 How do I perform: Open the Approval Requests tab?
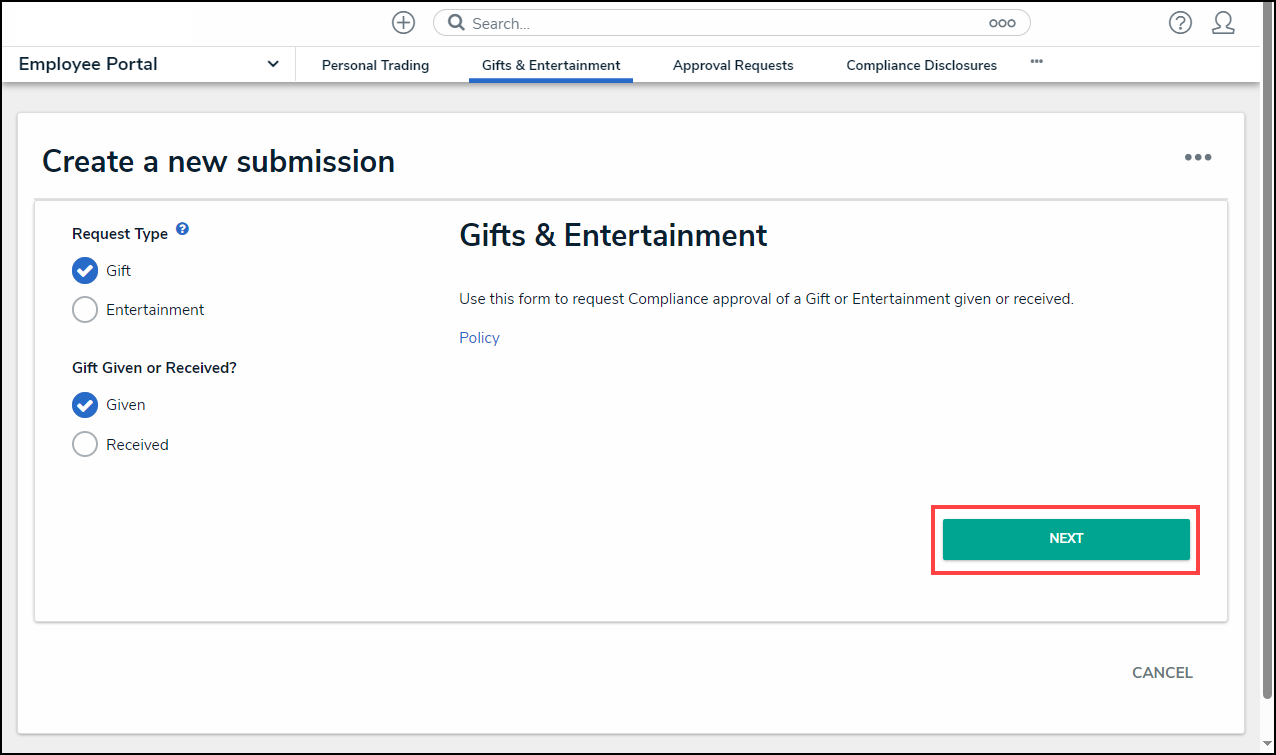(733, 65)
